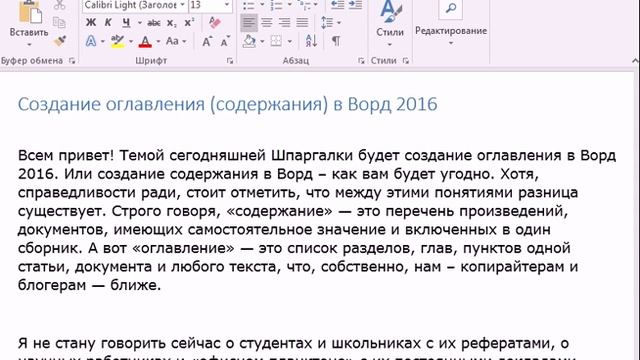
Task: Align text left
Action: coord(249,22)
